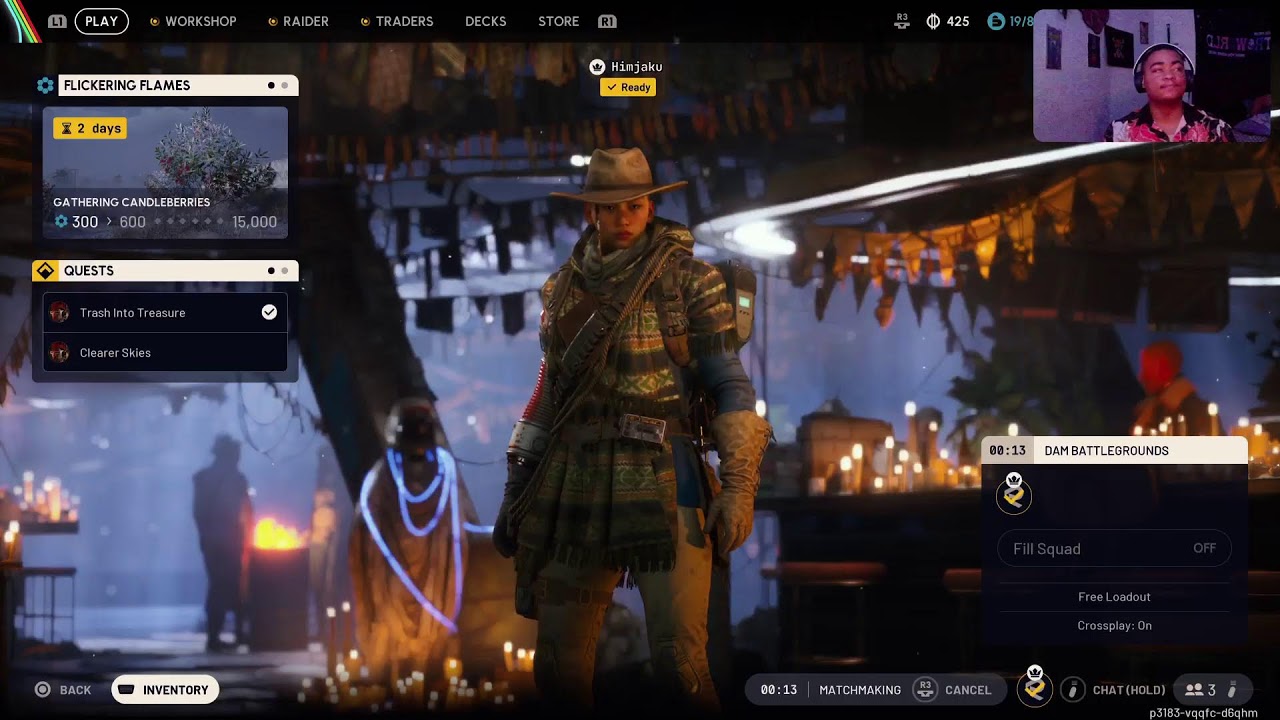Open the Decks tab
This screenshot has height=720, width=1280.
tap(486, 21)
